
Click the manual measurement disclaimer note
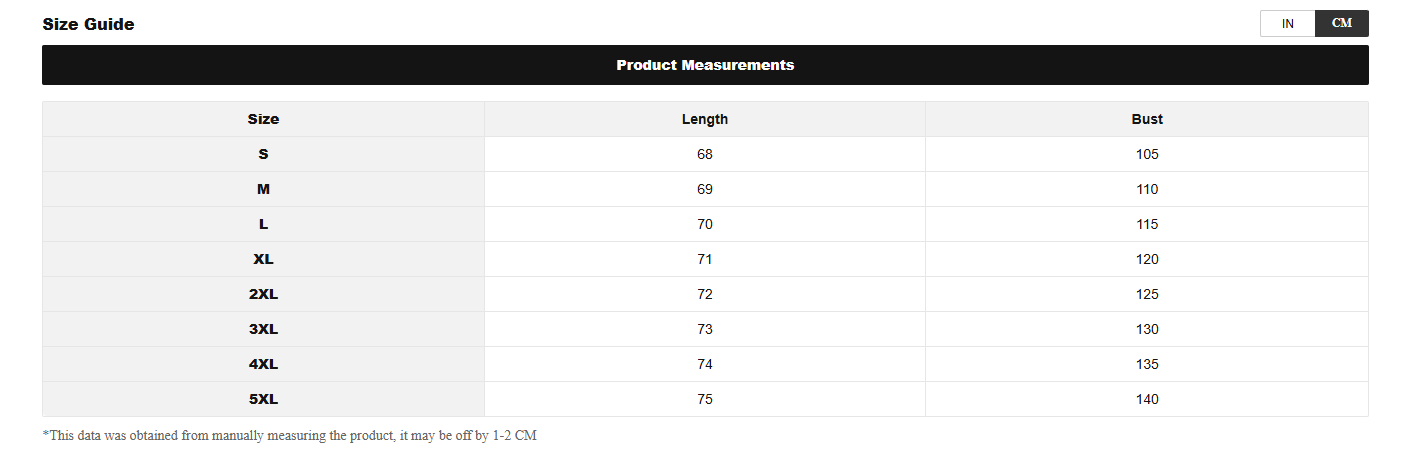[x=289, y=435]
